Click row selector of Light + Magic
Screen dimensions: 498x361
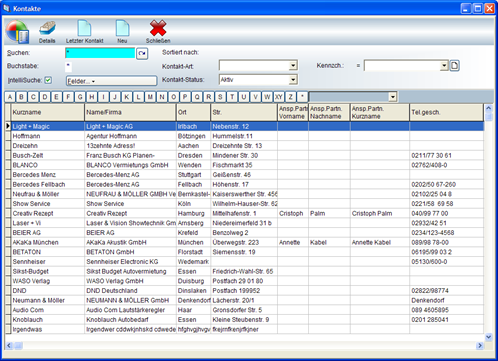coord(8,126)
